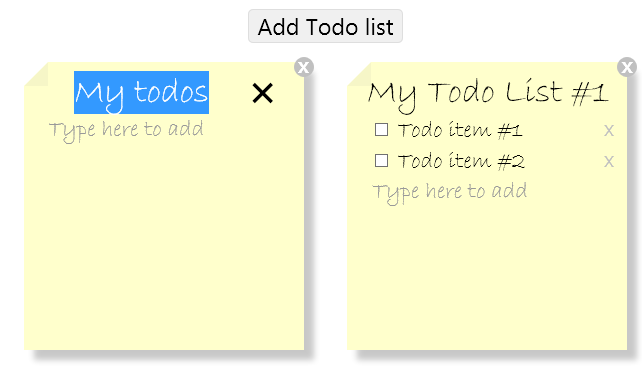Image resolution: width=642 pixels, height=368 pixels.
Task: Select the highlighted 'My todos' title field
Action: [141, 93]
